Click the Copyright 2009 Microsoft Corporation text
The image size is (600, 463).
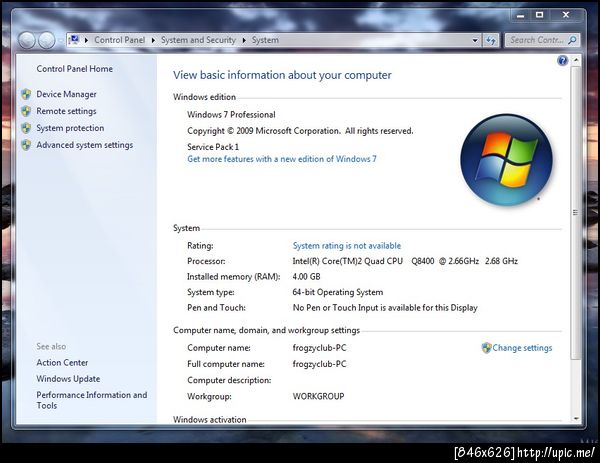[300, 131]
